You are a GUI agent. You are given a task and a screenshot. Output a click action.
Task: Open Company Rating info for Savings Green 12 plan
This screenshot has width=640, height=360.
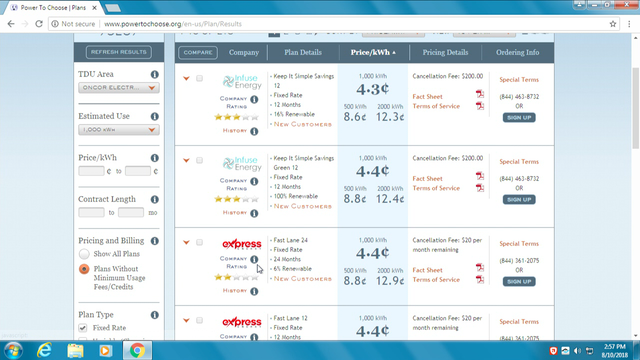click(x=254, y=181)
